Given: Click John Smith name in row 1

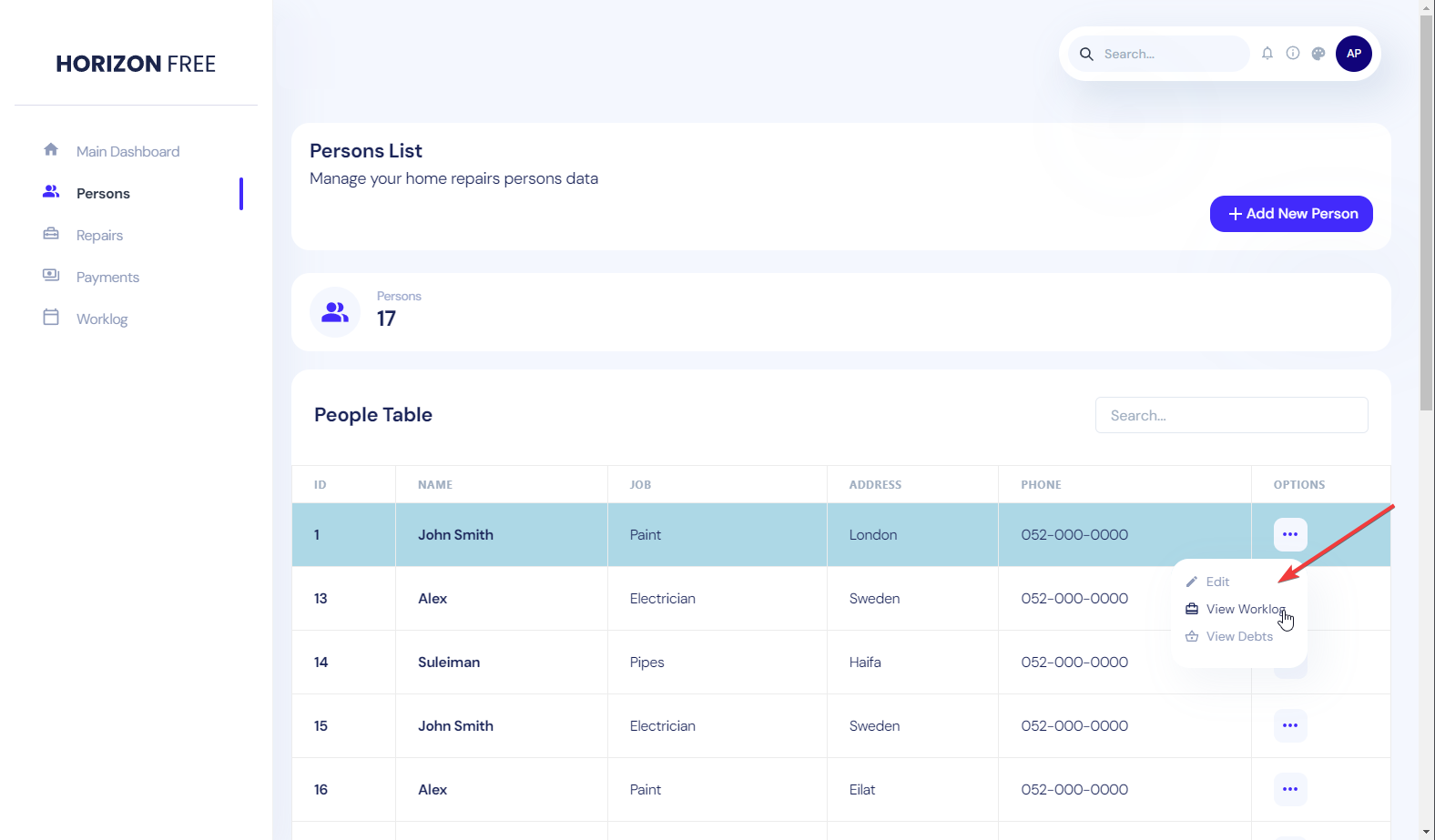Looking at the screenshot, I should pyautogui.click(x=455, y=535).
